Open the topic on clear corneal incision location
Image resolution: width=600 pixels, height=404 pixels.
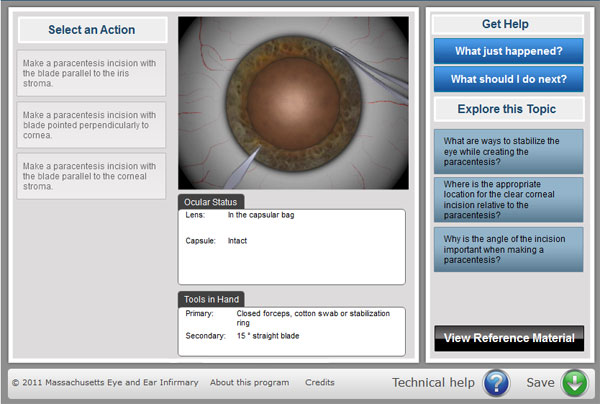click(x=509, y=199)
